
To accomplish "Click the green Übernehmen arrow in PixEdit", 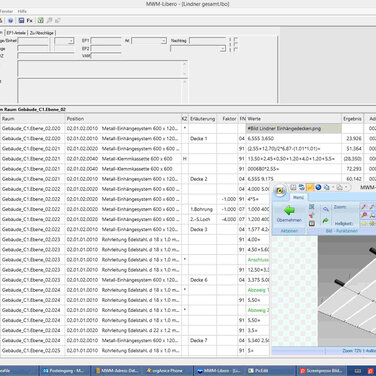I will (x=289, y=211).
